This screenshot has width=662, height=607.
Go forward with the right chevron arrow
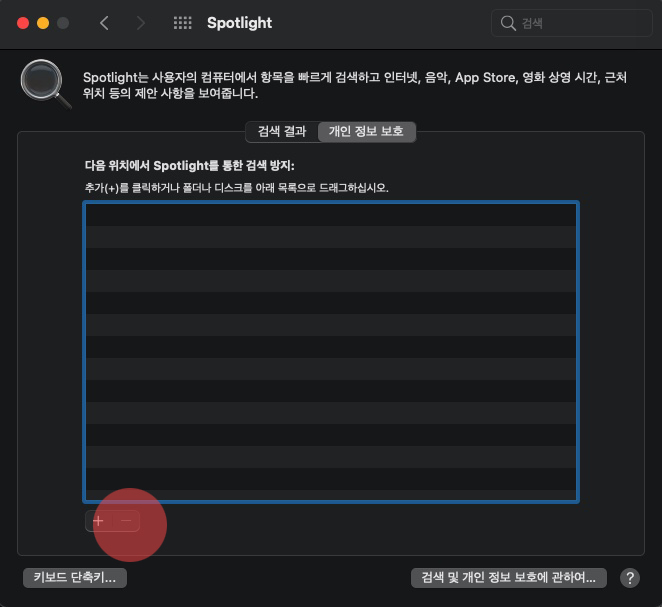pyautogui.click(x=141, y=23)
